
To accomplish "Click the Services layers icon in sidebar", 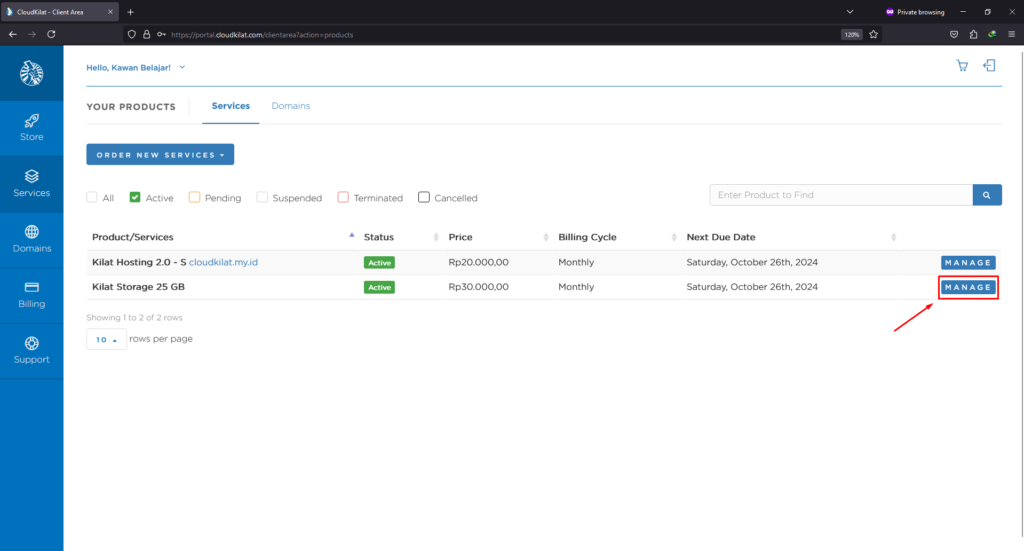I will (x=31, y=176).
